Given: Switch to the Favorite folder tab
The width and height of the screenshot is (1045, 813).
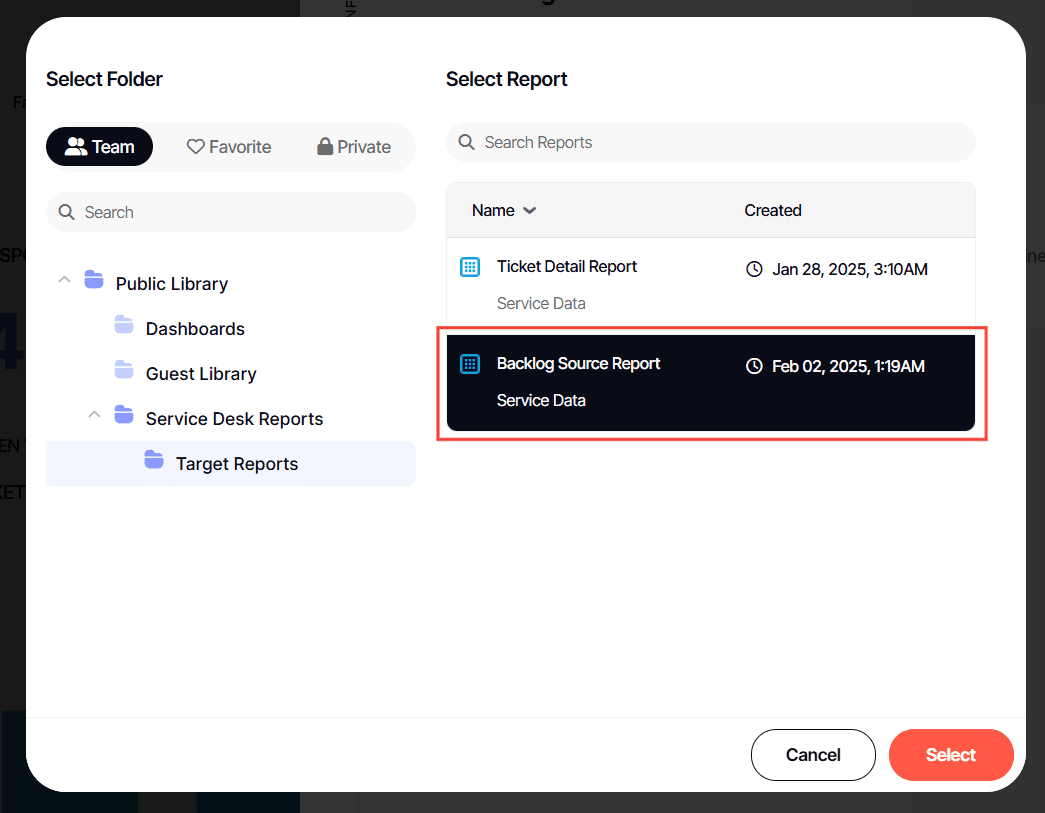Looking at the screenshot, I should (229, 147).
